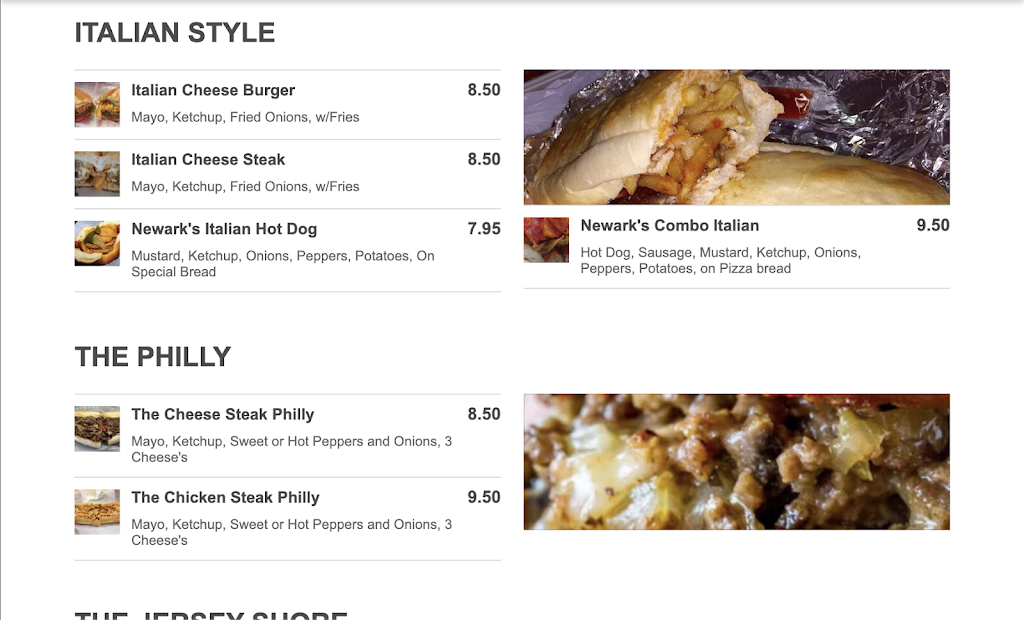
Task: Open The Chicken Steak Philly thumbnail
Action: coord(97,512)
